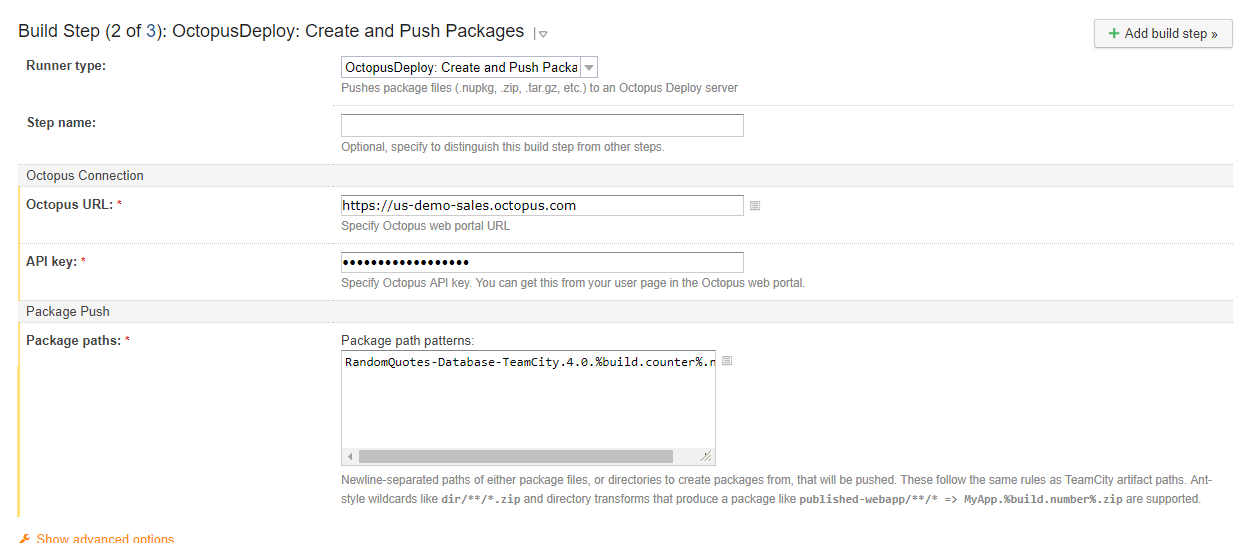Focus the Step name input field
1245x543 pixels.
pyautogui.click(x=542, y=125)
